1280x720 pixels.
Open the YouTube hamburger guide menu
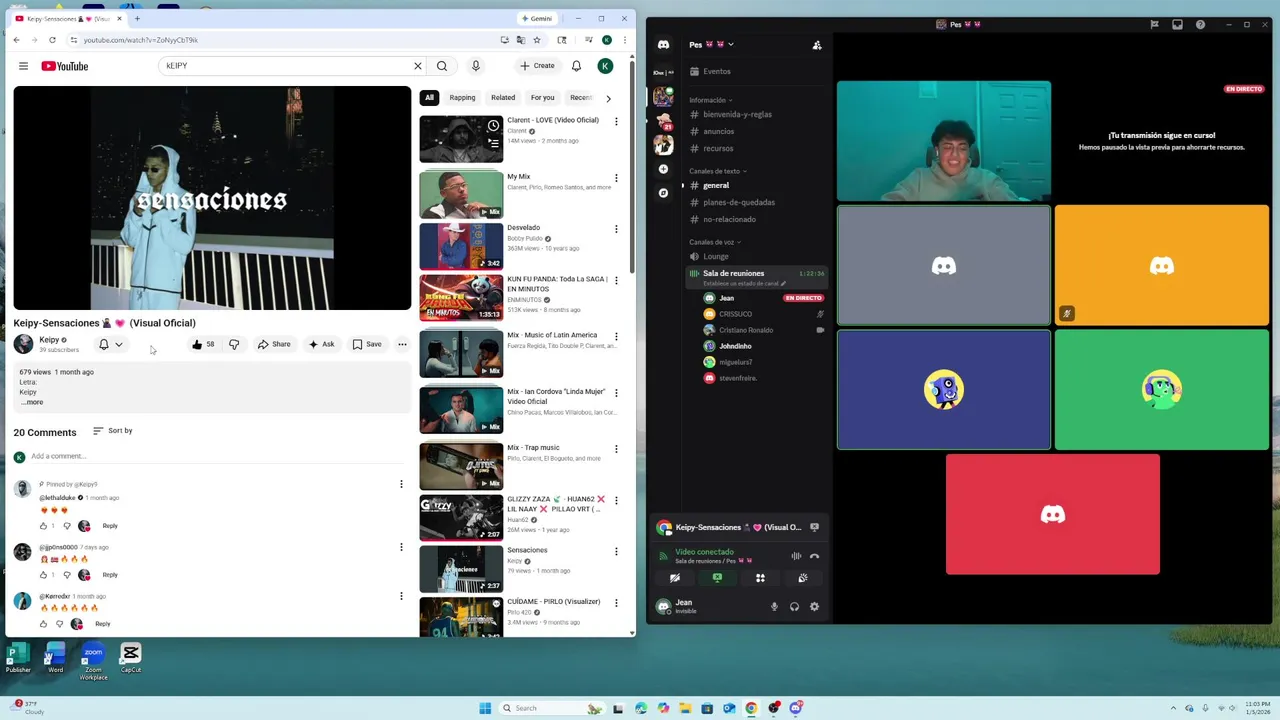coord(23,66)
